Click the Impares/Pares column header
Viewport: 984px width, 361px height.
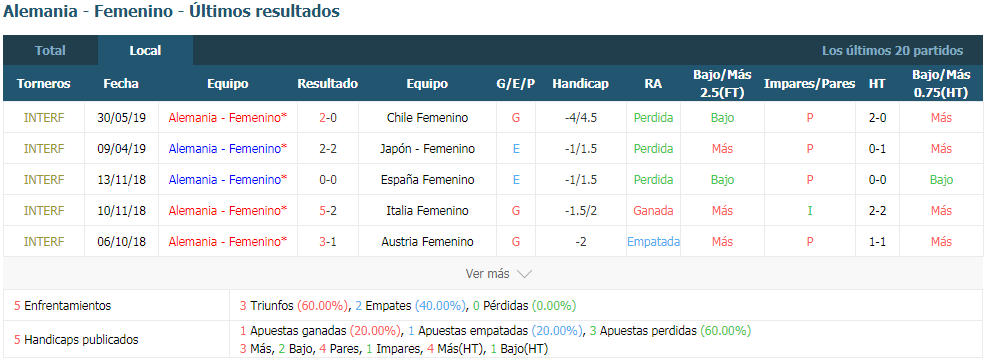pyautogui.click(x=810, y=84)
